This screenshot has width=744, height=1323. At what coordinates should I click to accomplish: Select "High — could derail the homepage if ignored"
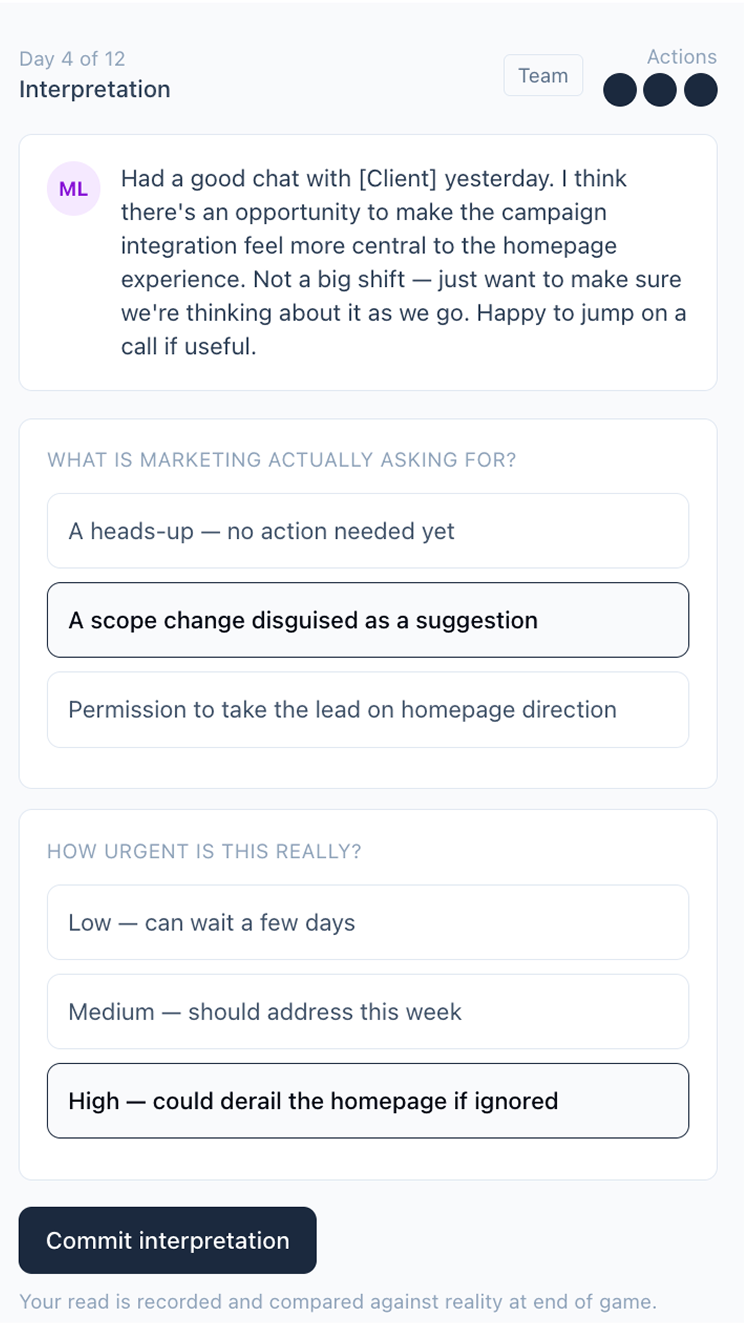[x=368, y=1100]
